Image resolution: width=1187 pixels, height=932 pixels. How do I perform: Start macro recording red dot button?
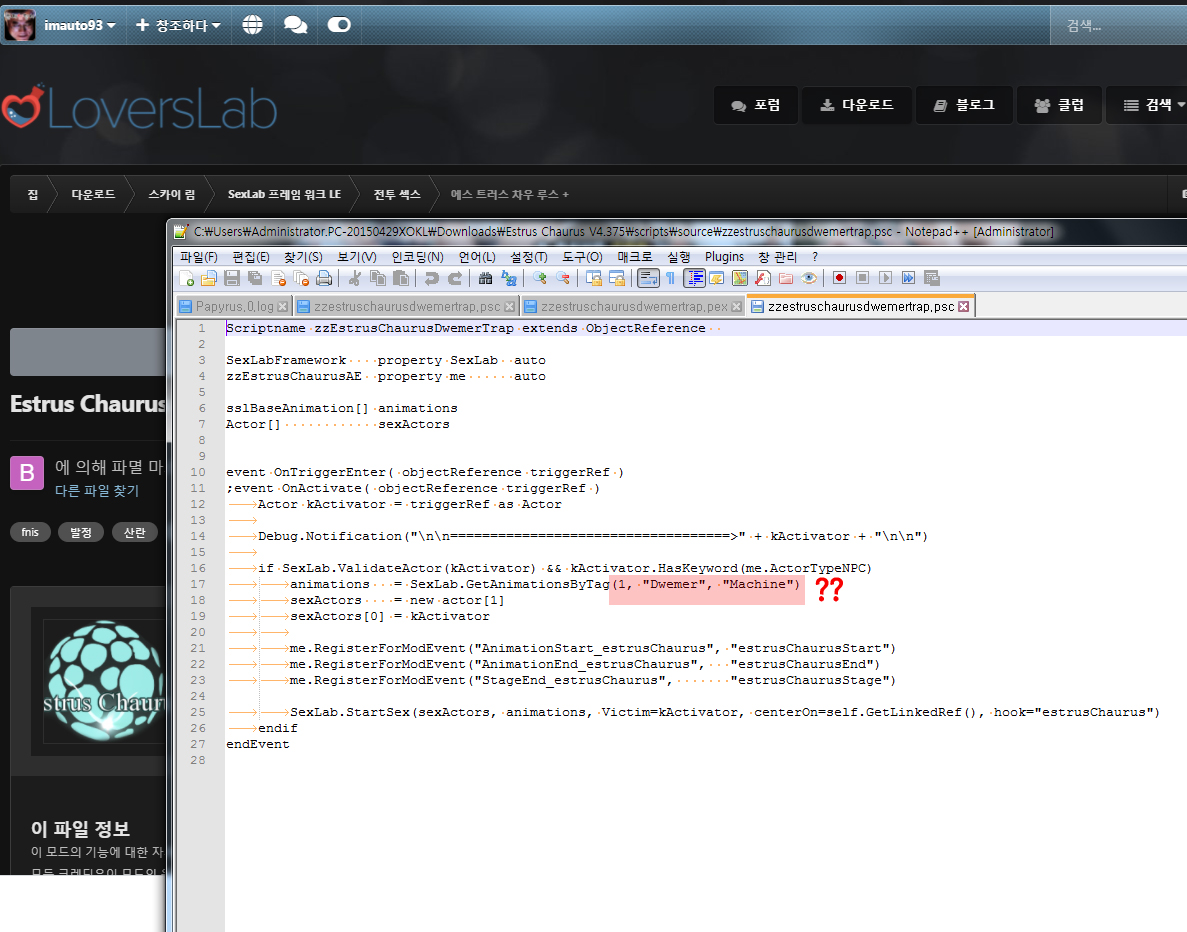click(839, 279)
